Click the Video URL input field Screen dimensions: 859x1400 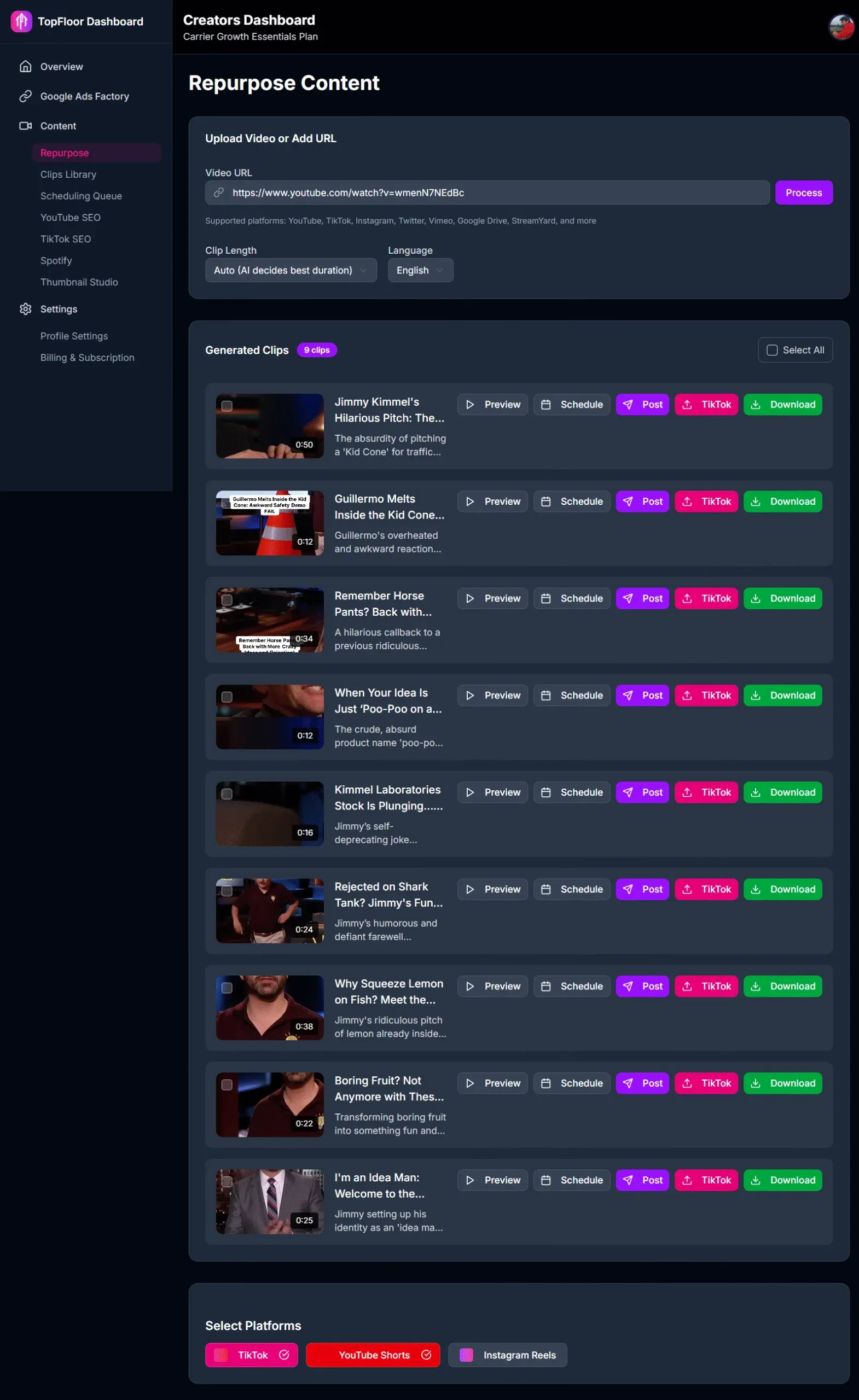(487, 192)
